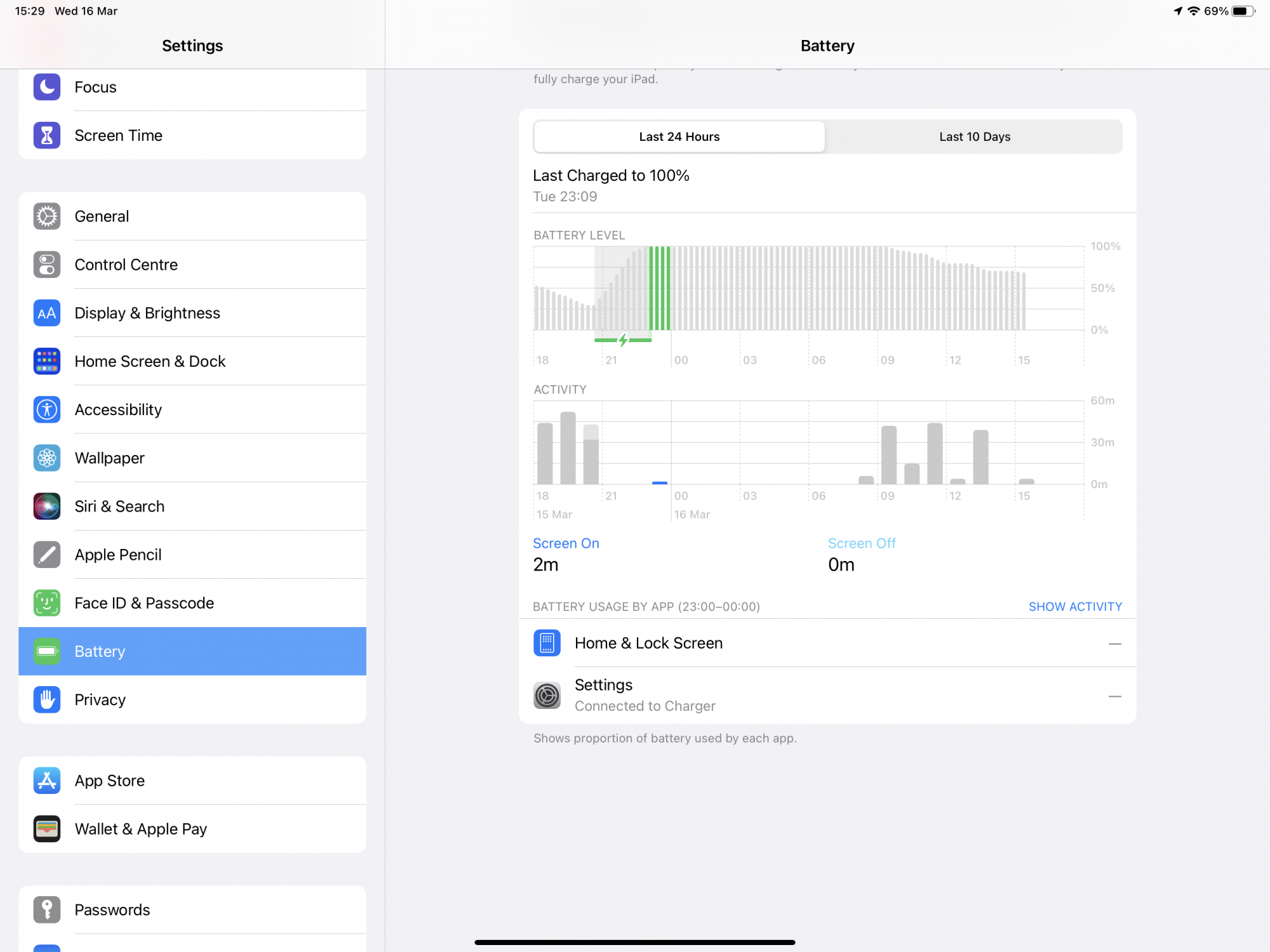
Task: Open General via gear icon
Action: tap(46, 216)
